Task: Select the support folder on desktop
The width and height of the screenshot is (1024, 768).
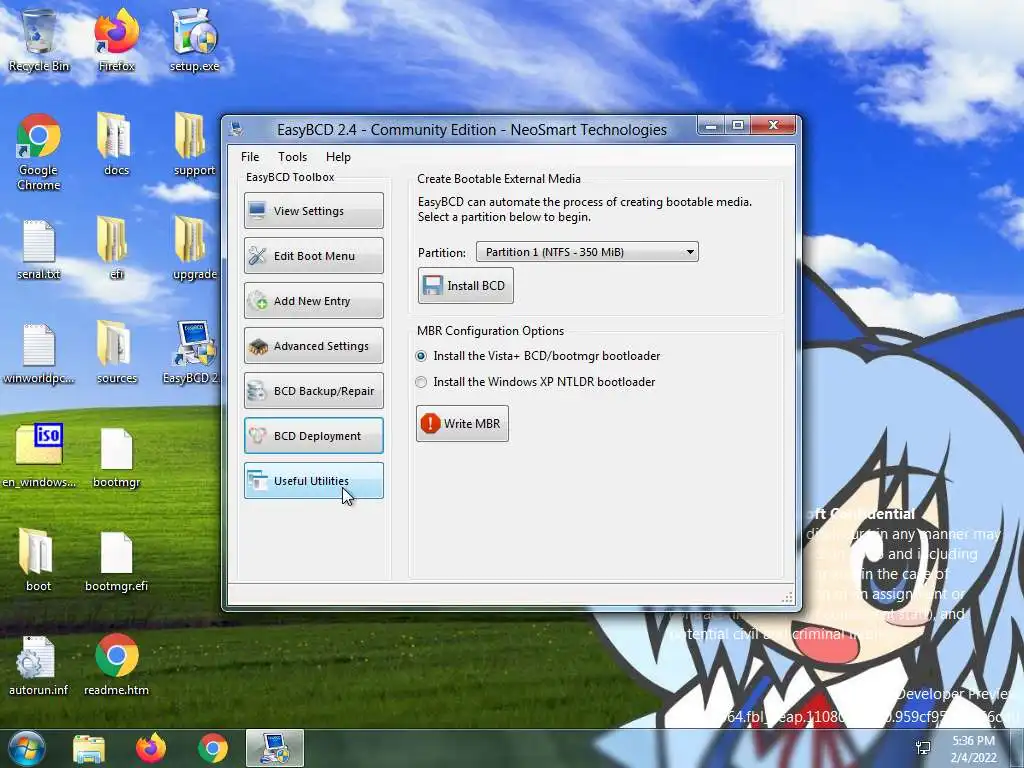Action: pos(194,144)
